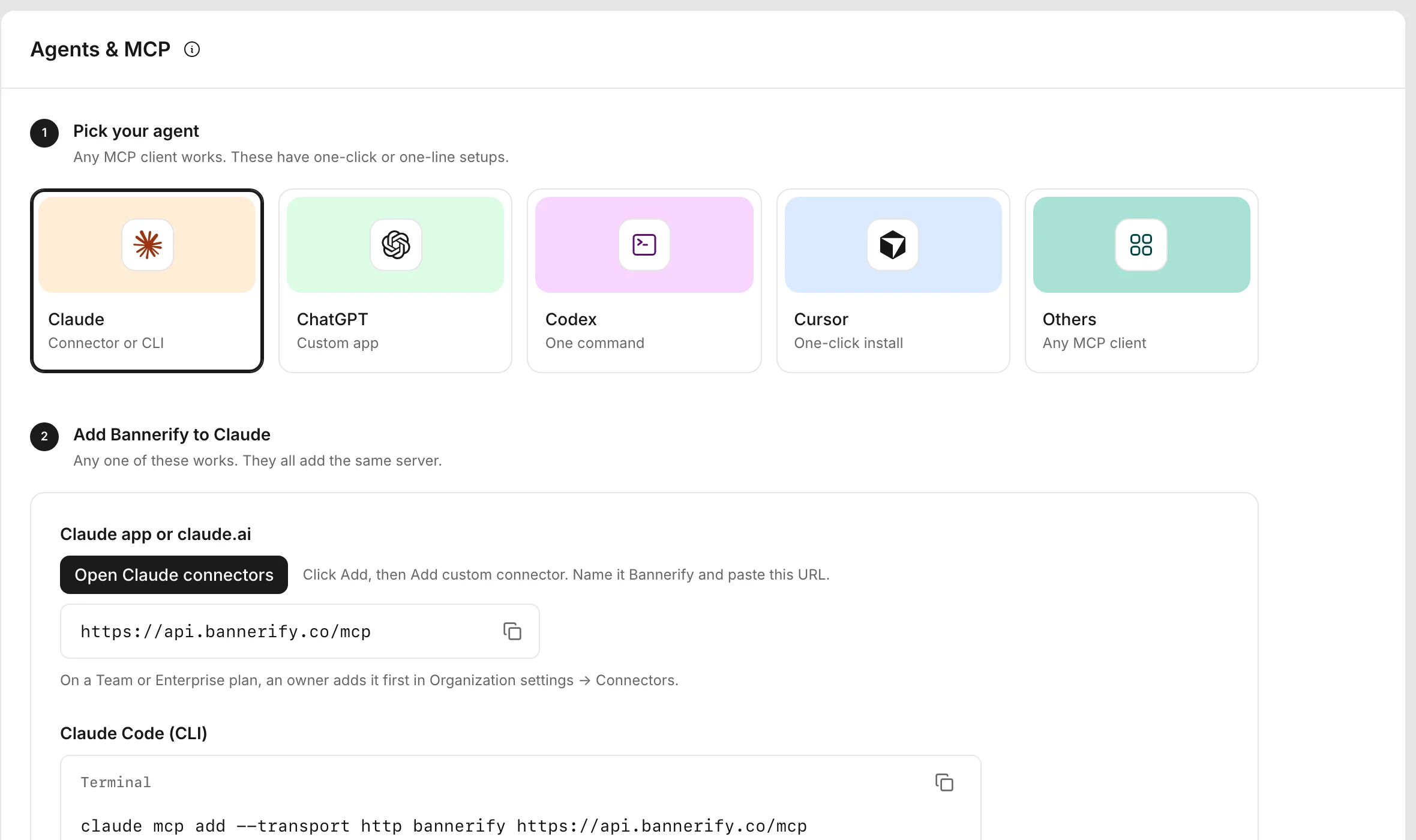Choose the Claude card label

[x=76, y=319]
